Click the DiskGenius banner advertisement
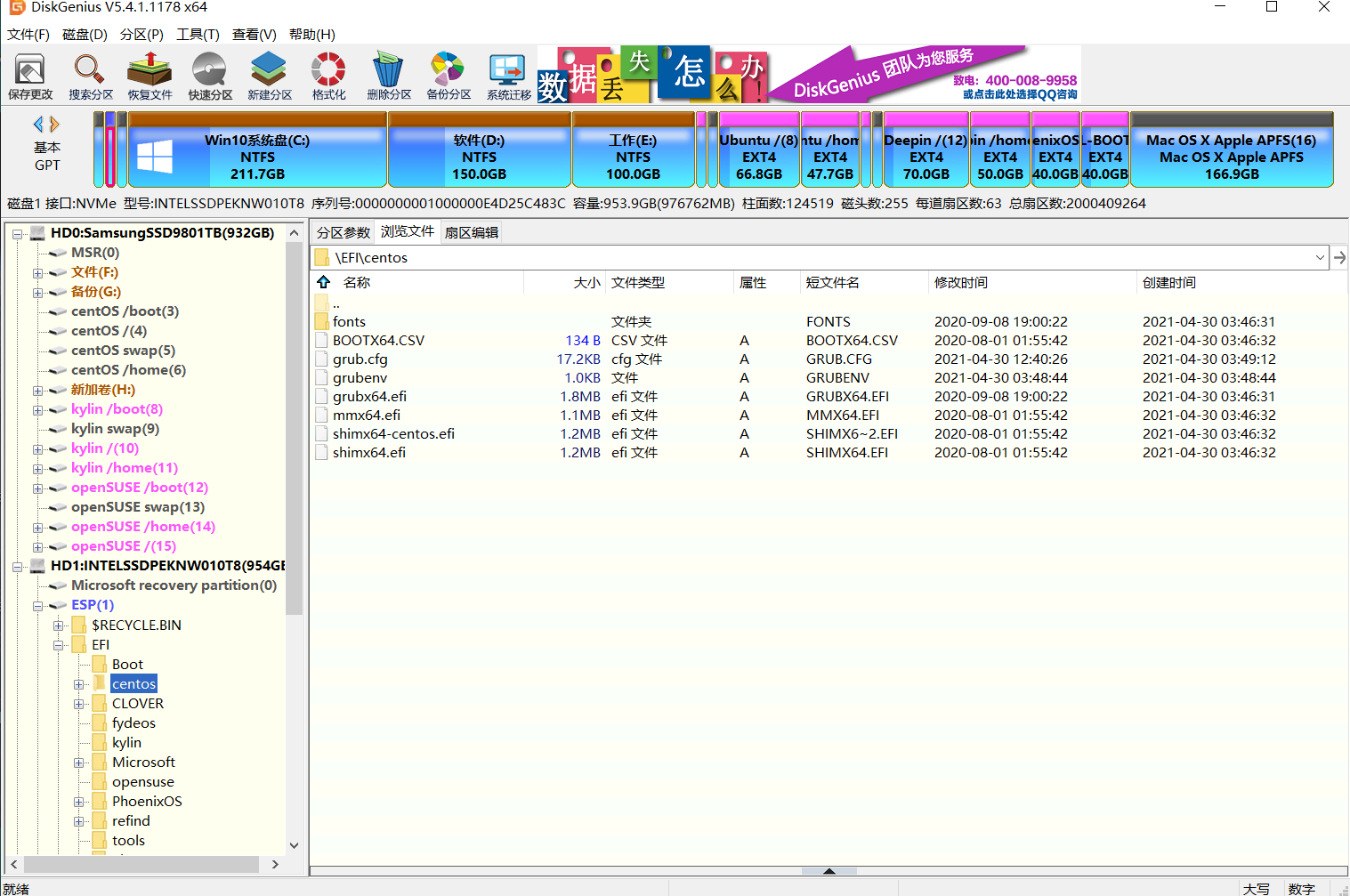This screenshot has width=1350, height=896. point(808,75)
